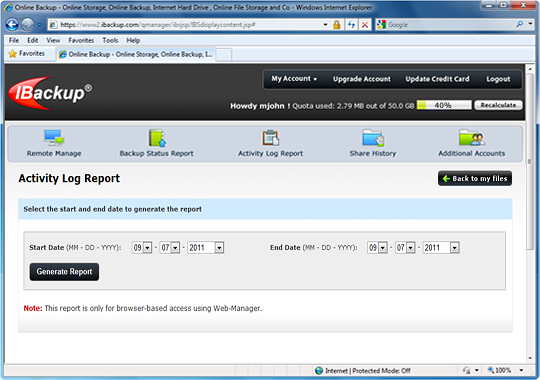540x380 pixels.
Task: Click the security lock icon in address bar
Action: coord(336,24)
